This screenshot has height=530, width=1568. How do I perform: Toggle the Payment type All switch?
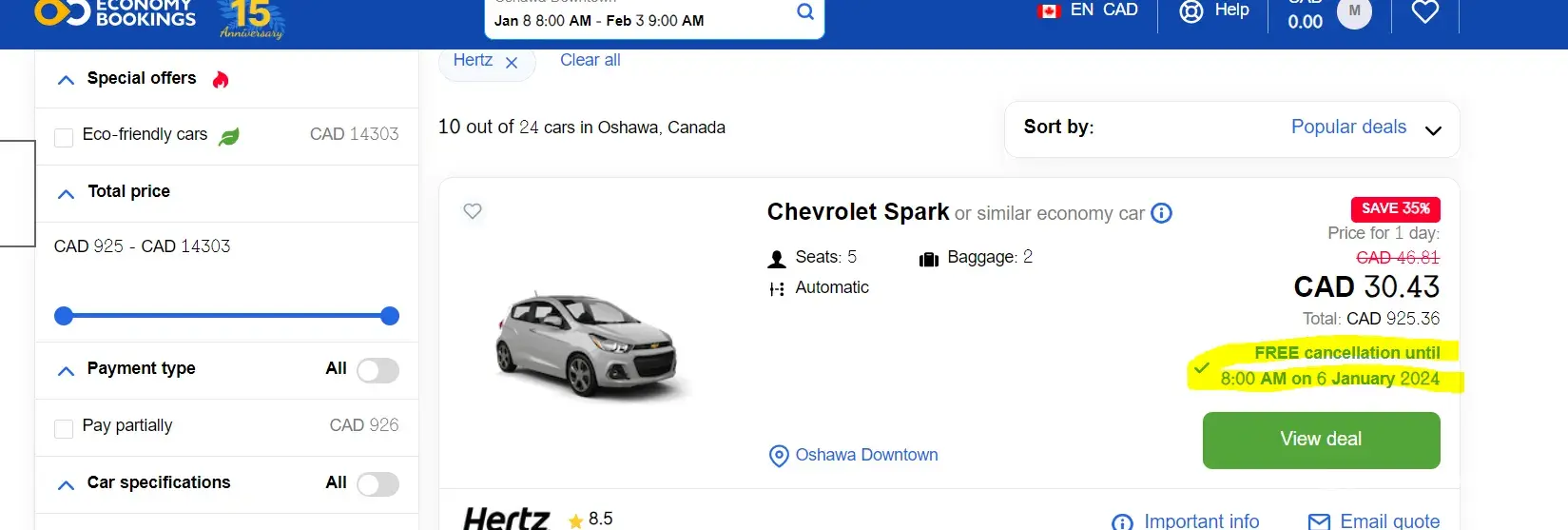click(x=377, y=370)
